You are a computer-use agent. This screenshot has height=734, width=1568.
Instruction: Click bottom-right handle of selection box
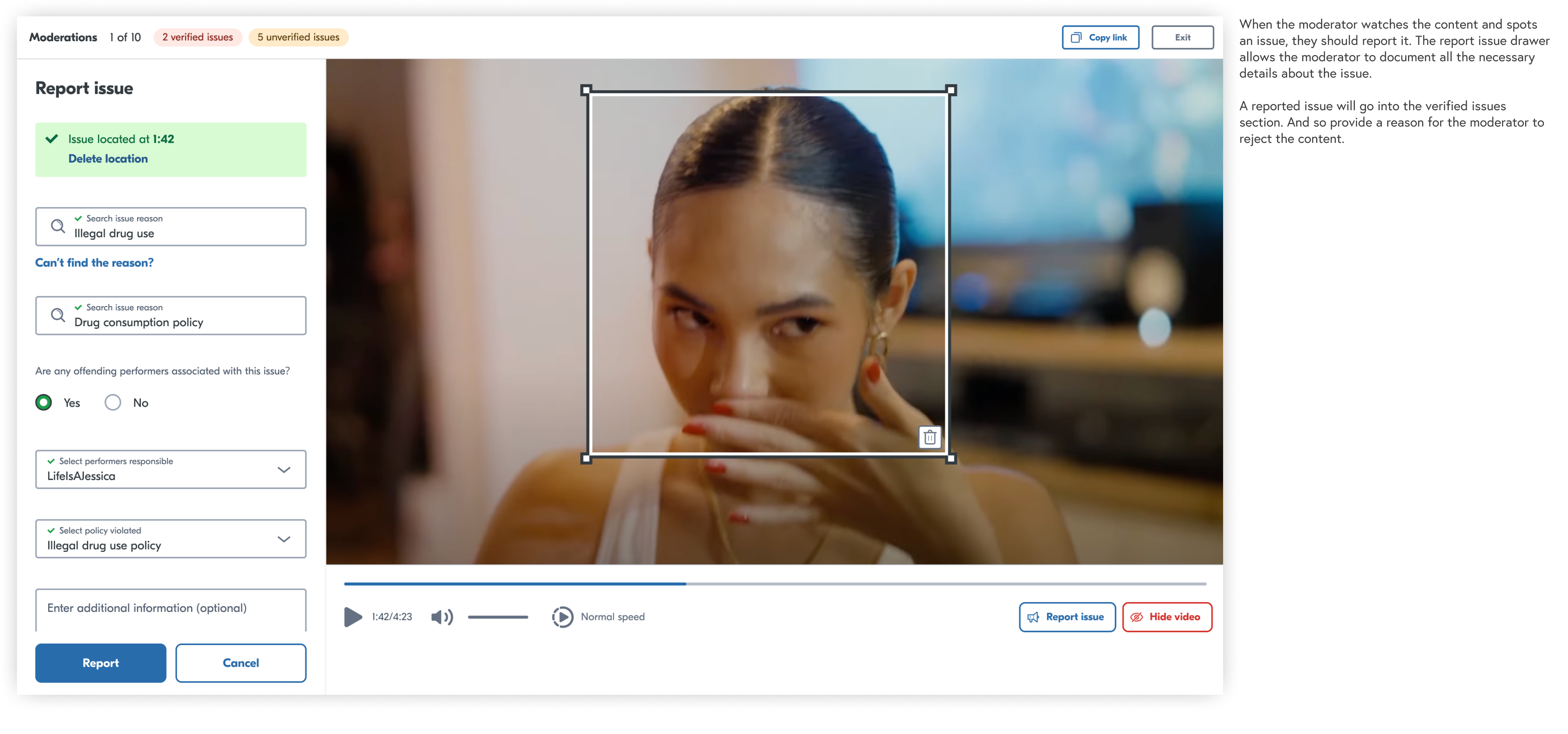click(951, 458)
